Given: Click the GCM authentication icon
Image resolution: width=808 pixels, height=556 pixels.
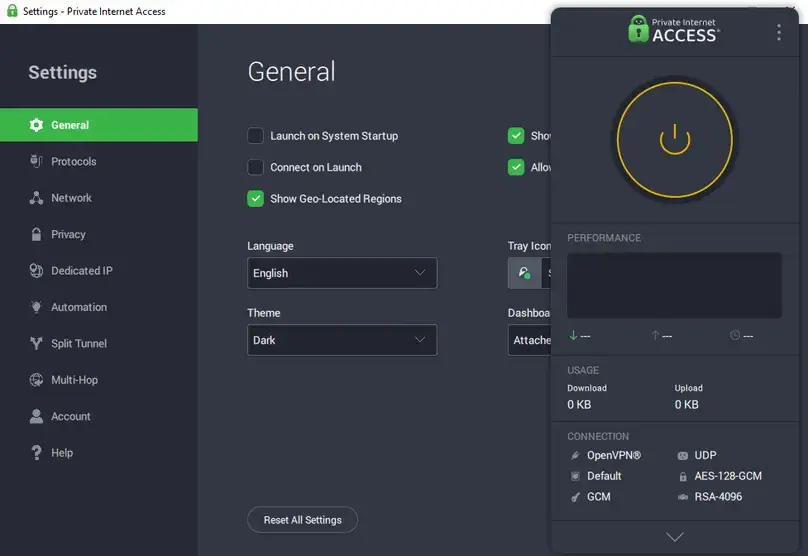Looking at the screenshot, I should pos(575,497).
